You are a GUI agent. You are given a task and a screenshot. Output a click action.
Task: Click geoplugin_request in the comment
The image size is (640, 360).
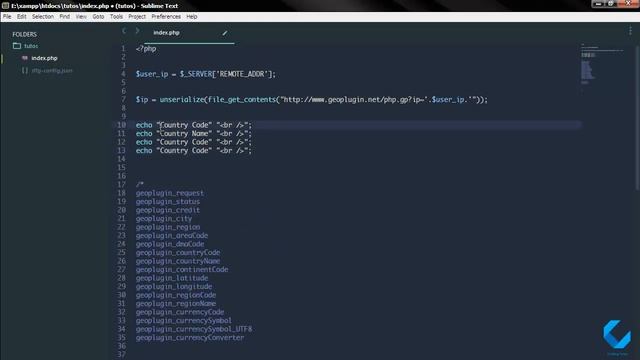point(170,193)
